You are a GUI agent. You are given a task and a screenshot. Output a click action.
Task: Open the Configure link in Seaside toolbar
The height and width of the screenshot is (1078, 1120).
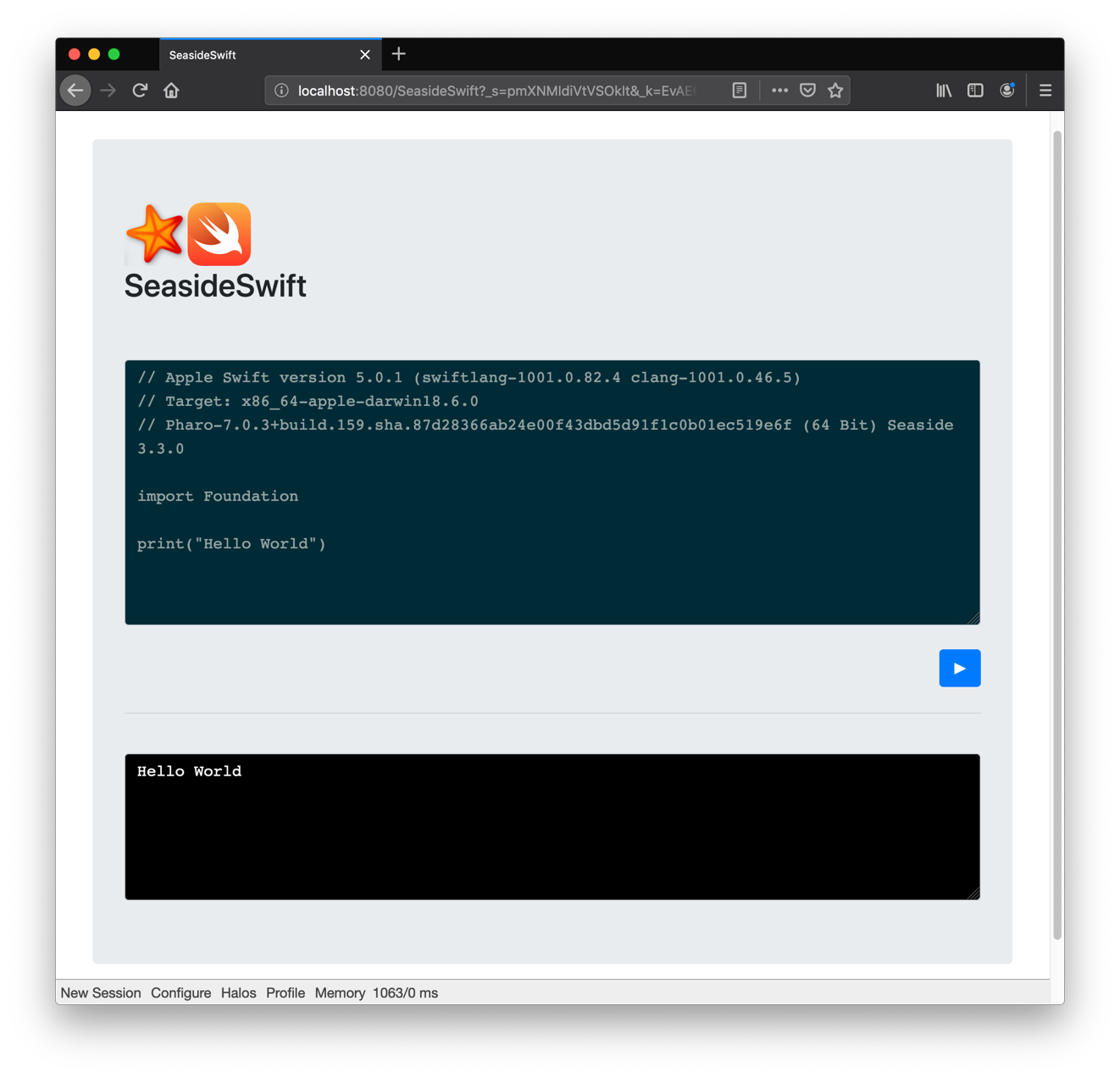(180, 992)
